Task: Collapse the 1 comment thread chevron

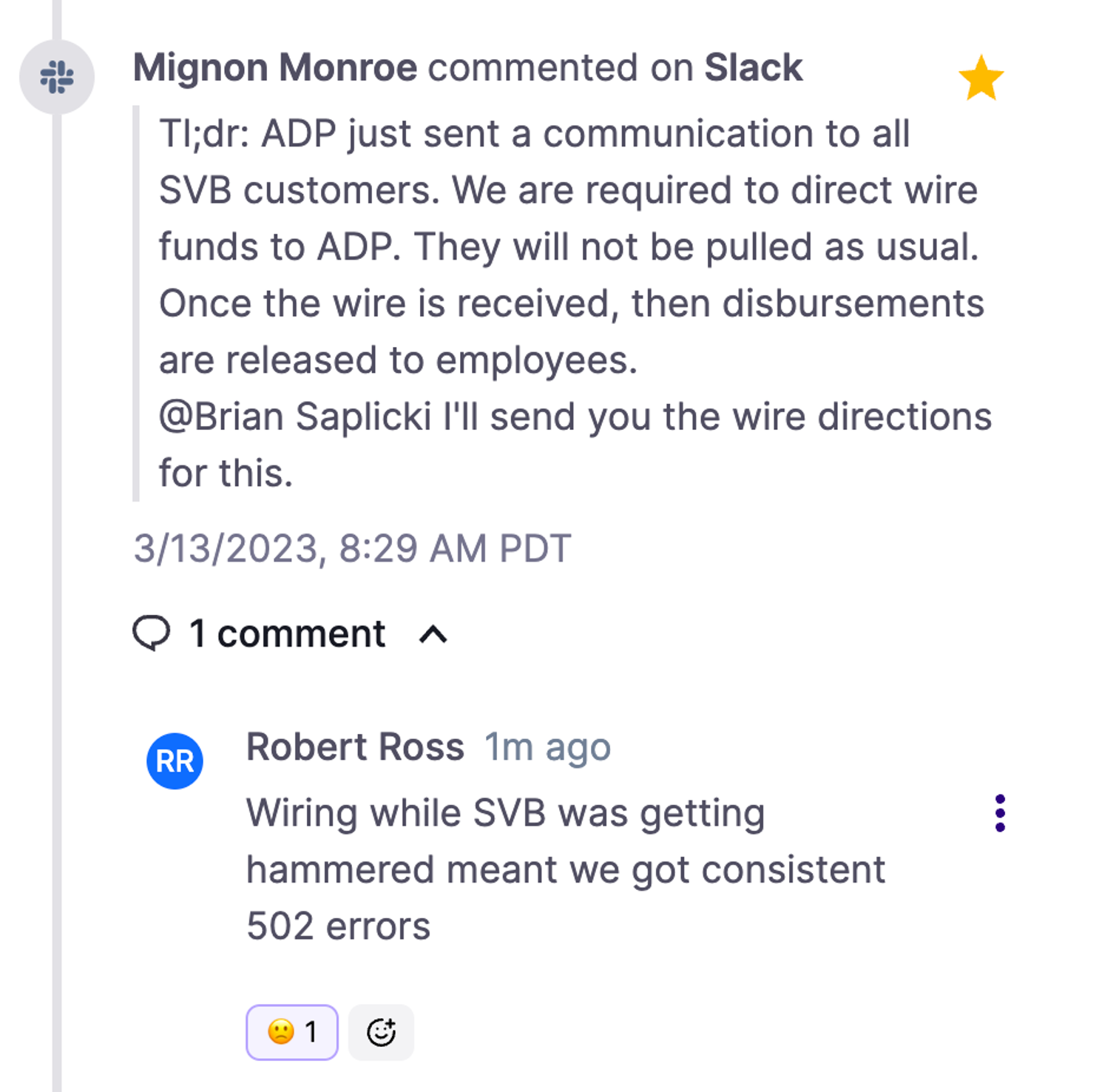Action: pos(433,635)
